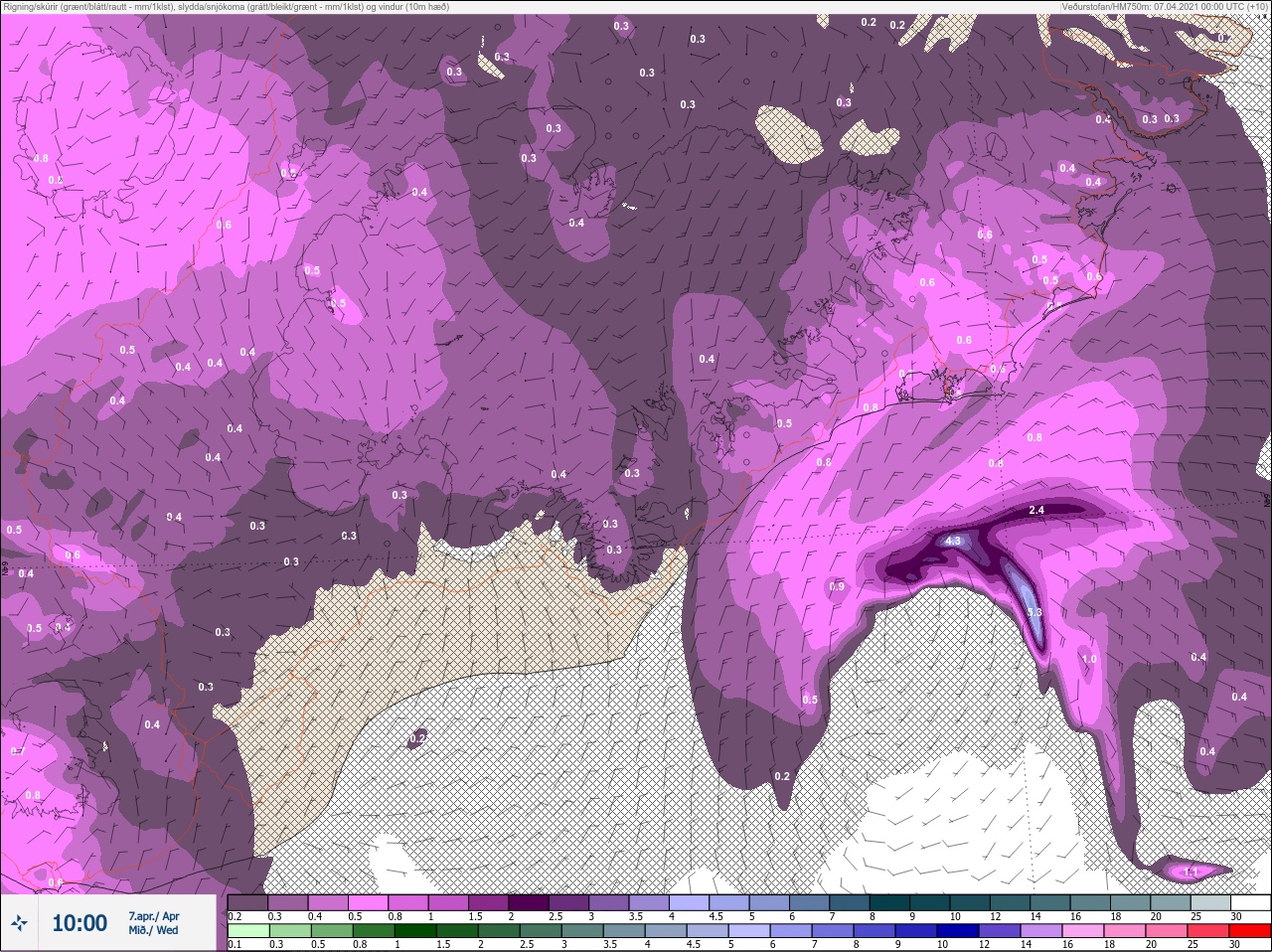
Task: Click the wind-star logo icon beside the time
Action: coord(19,923)
